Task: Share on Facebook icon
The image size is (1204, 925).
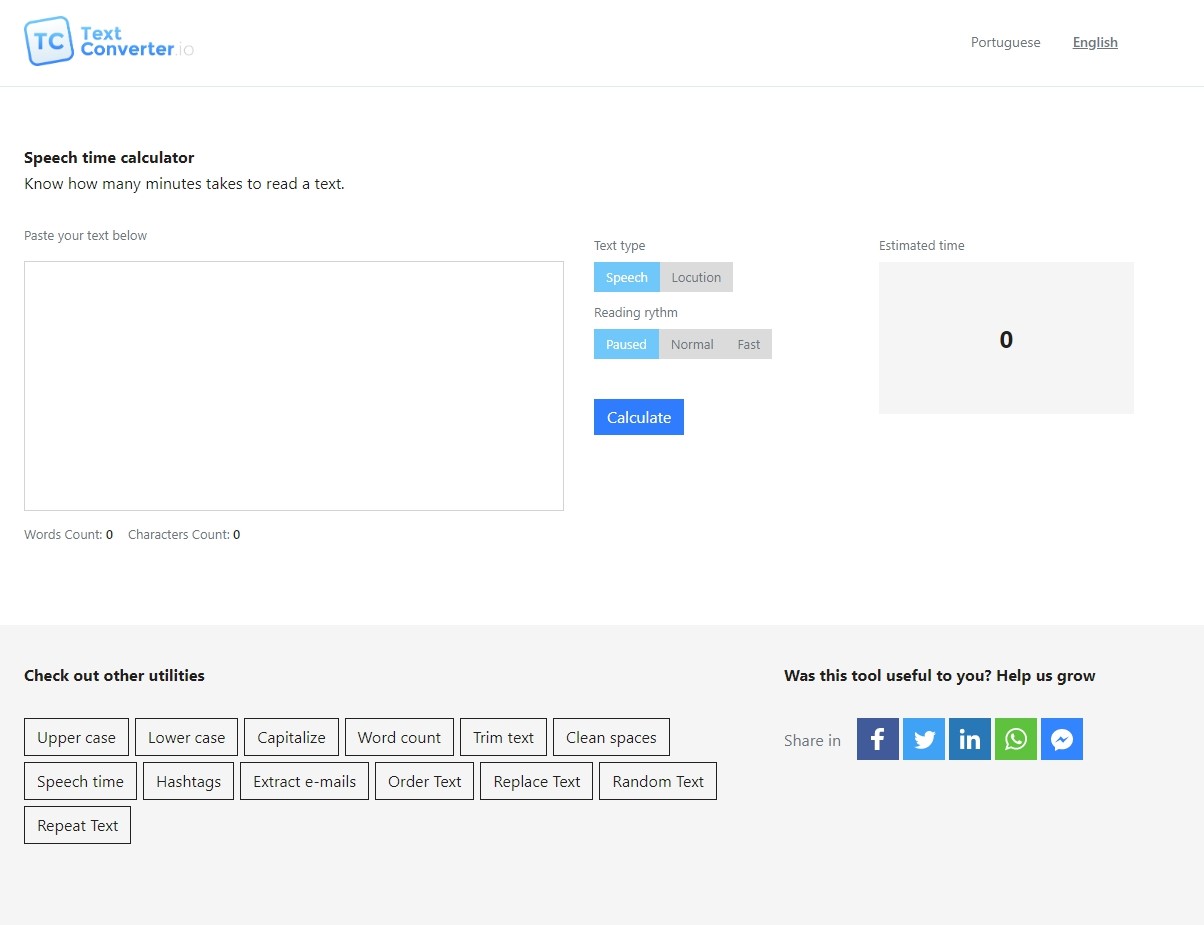Action: [877, 739]
